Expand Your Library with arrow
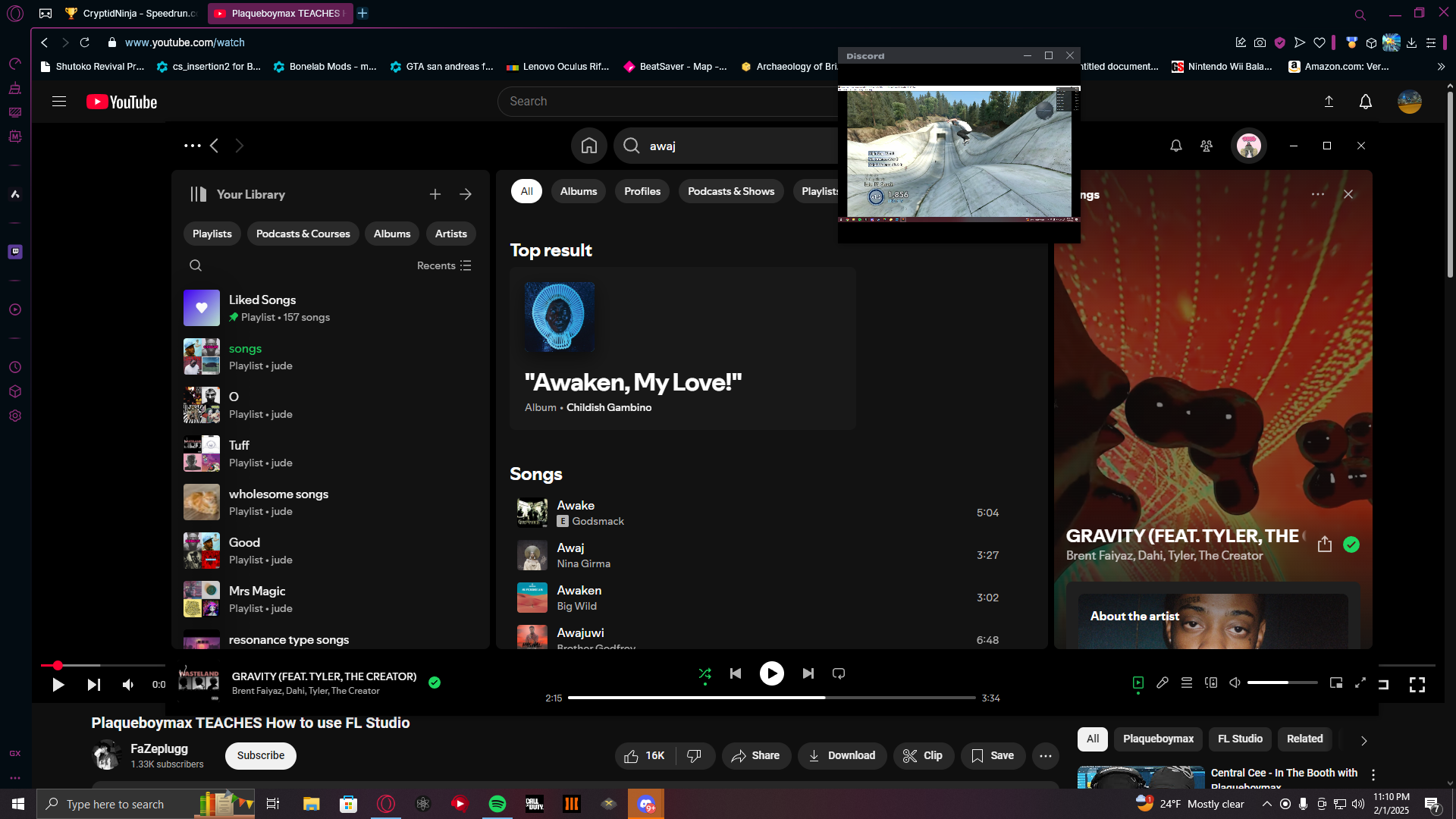The width and height of the screenshot is (1456, 819). point(466,195)
